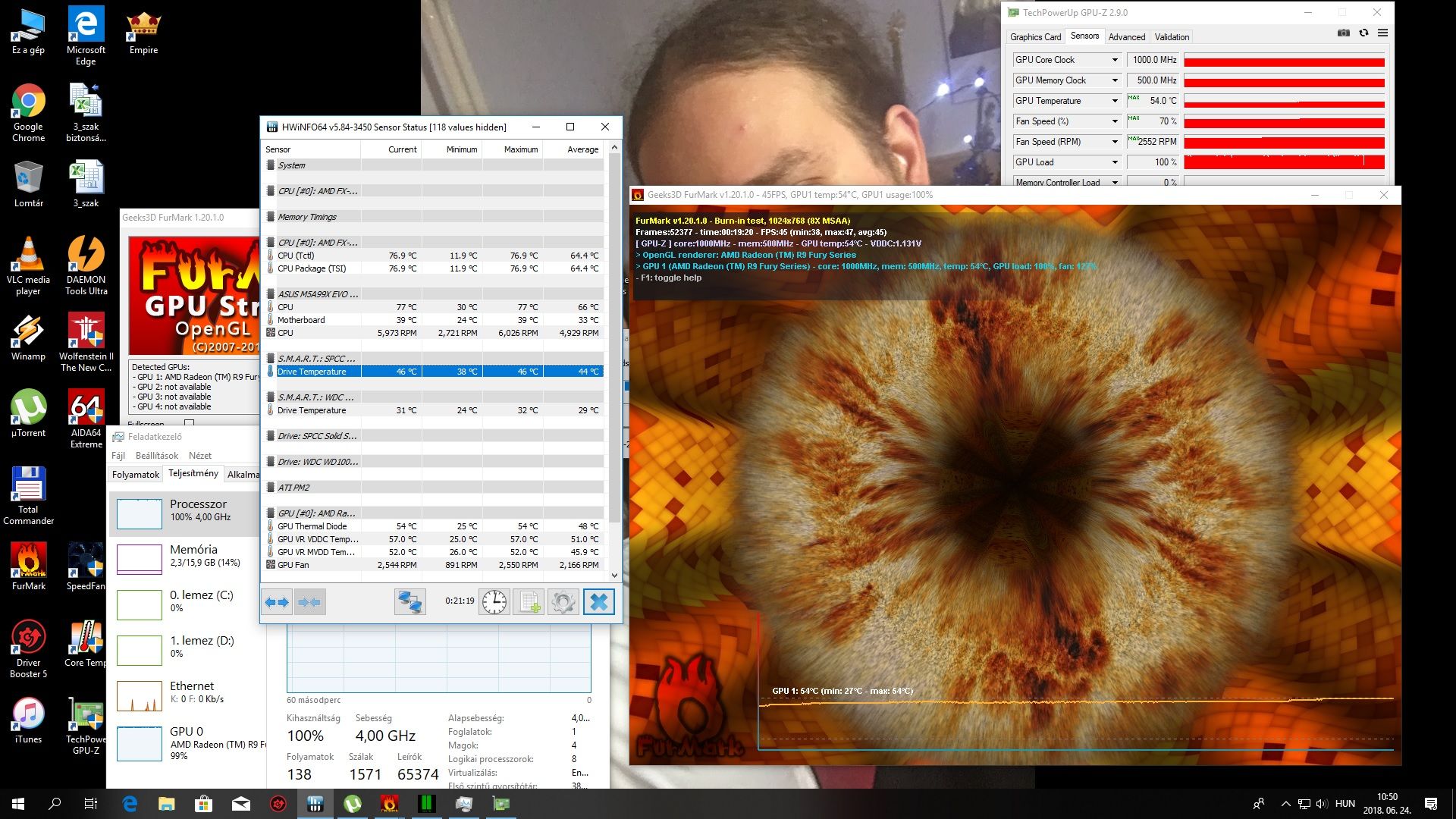1456x819 pixels.
Task: Open HWiNFO sensor settings gear
Action: [x=563, y=602]
